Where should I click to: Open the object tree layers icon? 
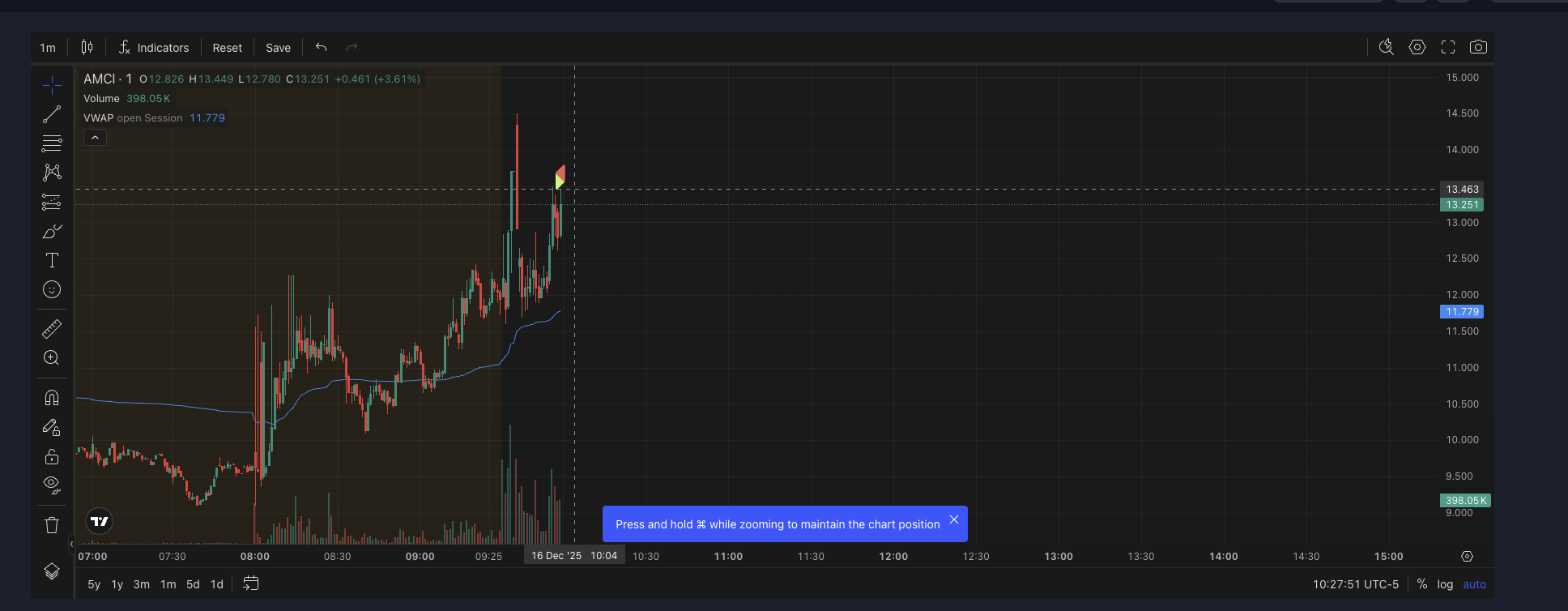pos(52,571)
